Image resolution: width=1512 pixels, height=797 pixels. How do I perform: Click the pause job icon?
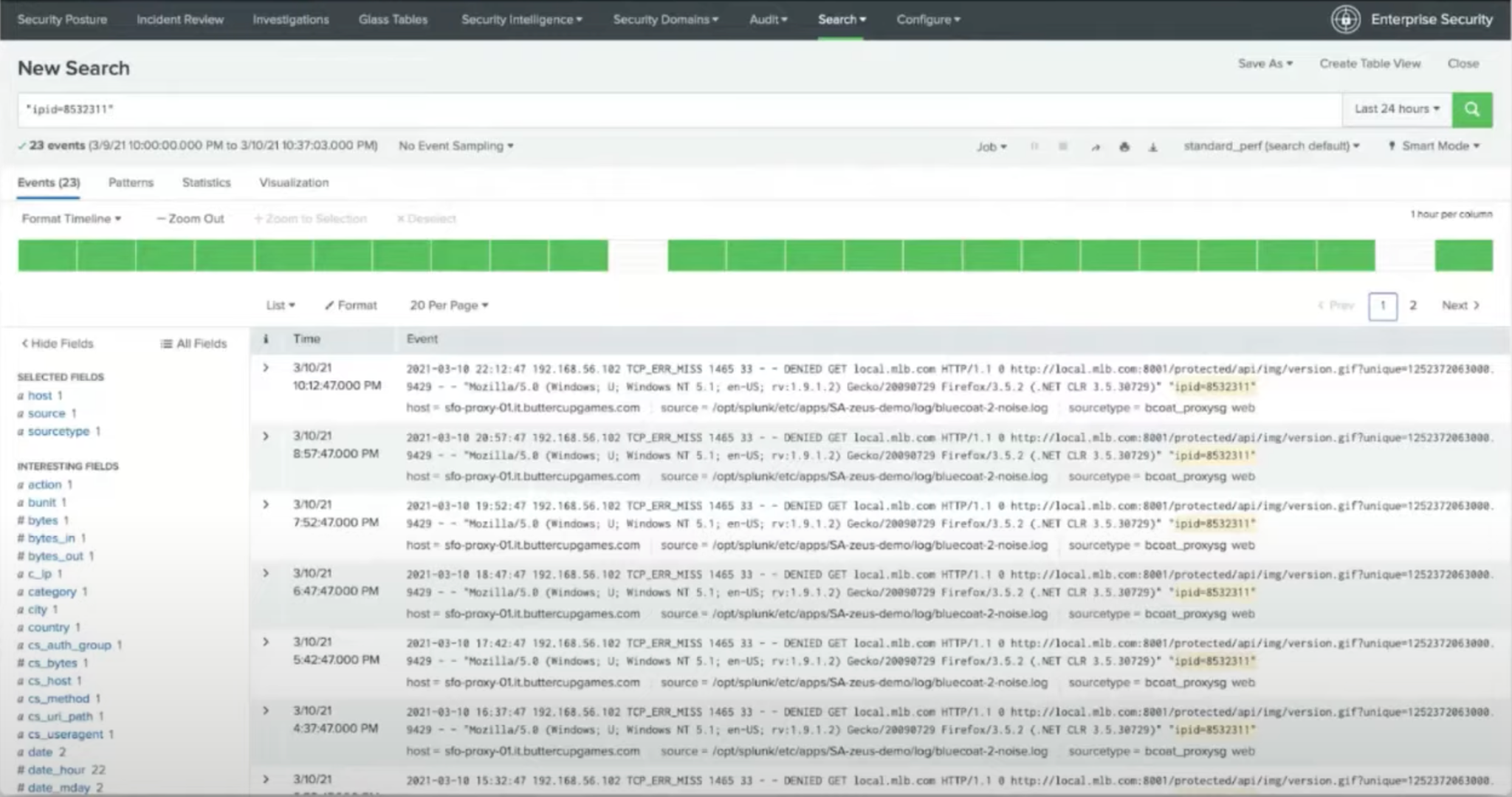tap(1034, 147)
